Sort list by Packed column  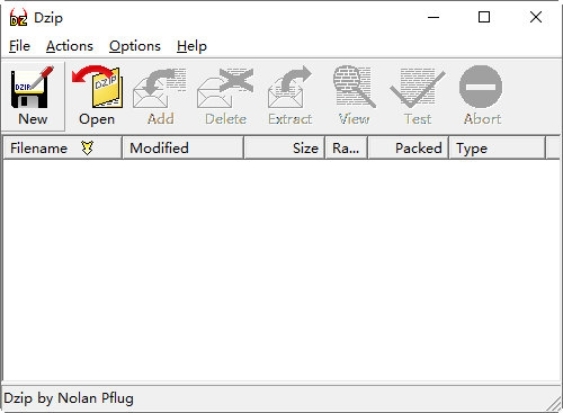click(x=408, y=148)
